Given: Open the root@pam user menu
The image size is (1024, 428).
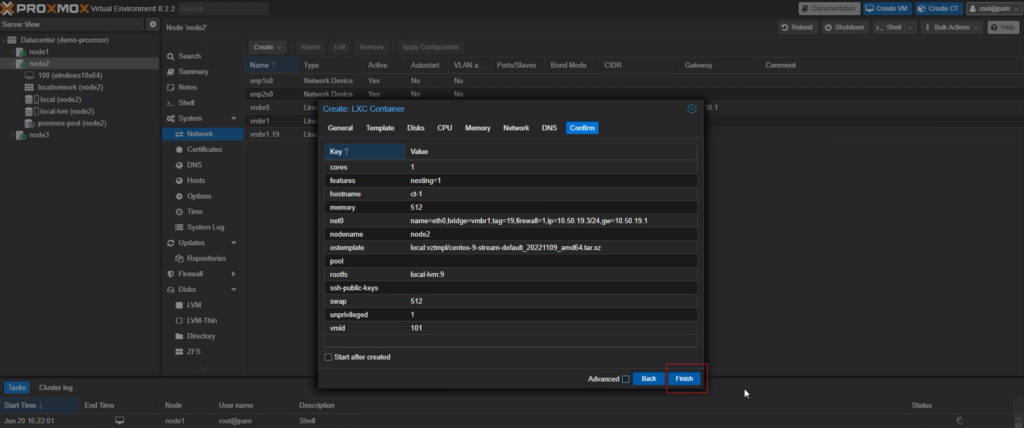Looking at the screenshot, I should (993, 8).
